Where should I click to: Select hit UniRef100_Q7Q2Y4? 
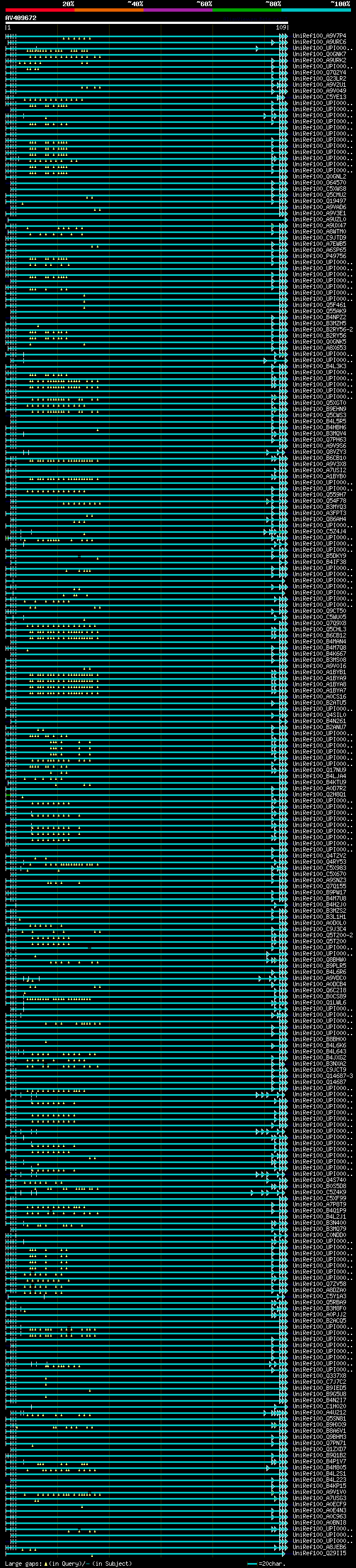tap(319, 72)
